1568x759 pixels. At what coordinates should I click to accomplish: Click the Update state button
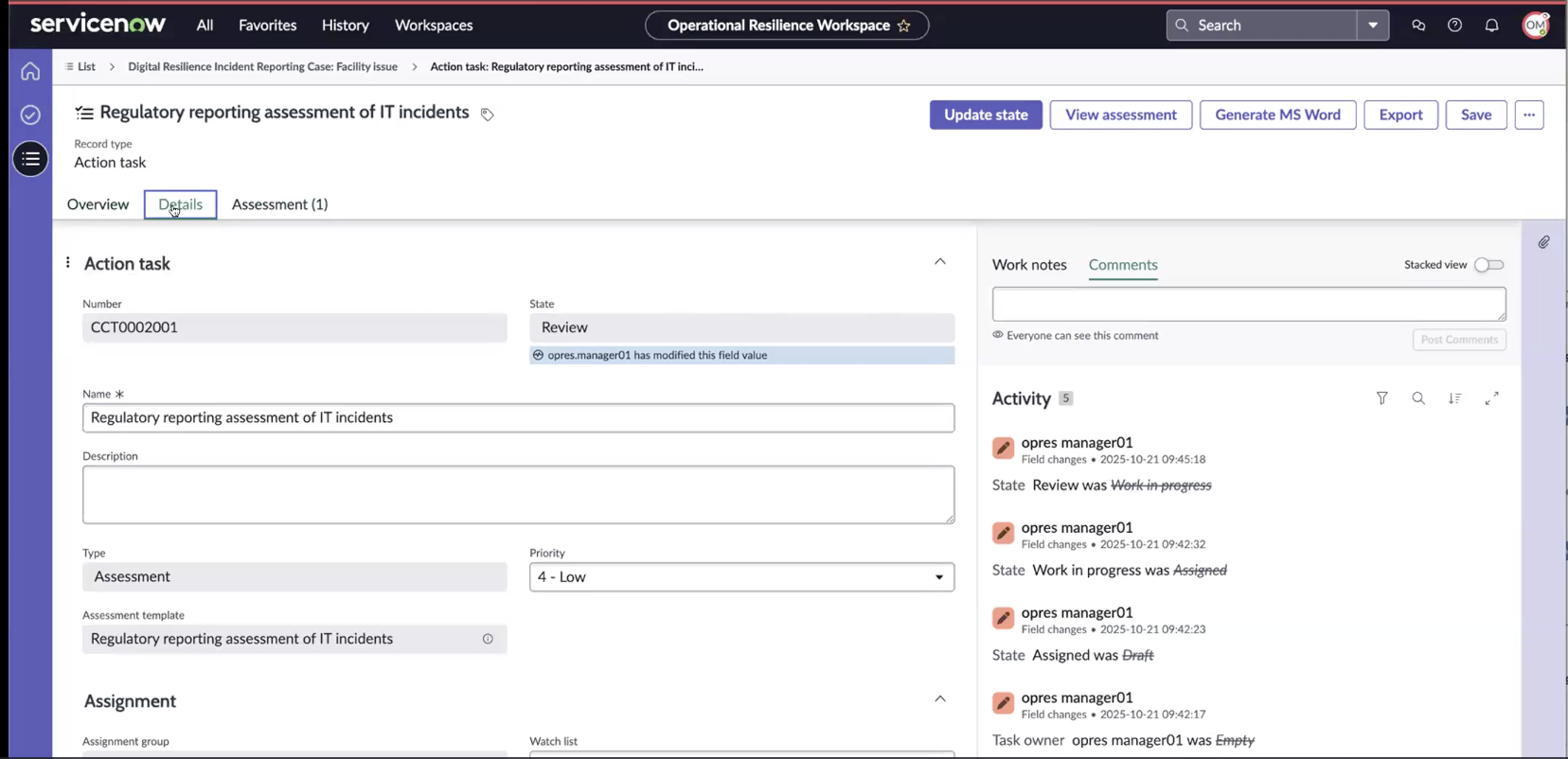point(986,115)
